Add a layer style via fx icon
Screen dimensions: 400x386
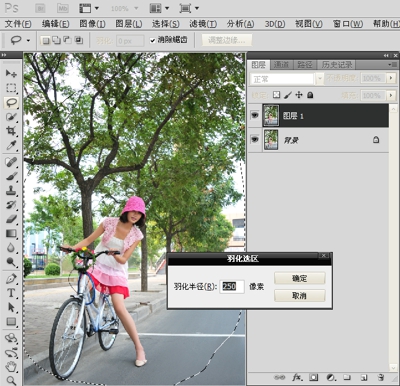(297, 377)
